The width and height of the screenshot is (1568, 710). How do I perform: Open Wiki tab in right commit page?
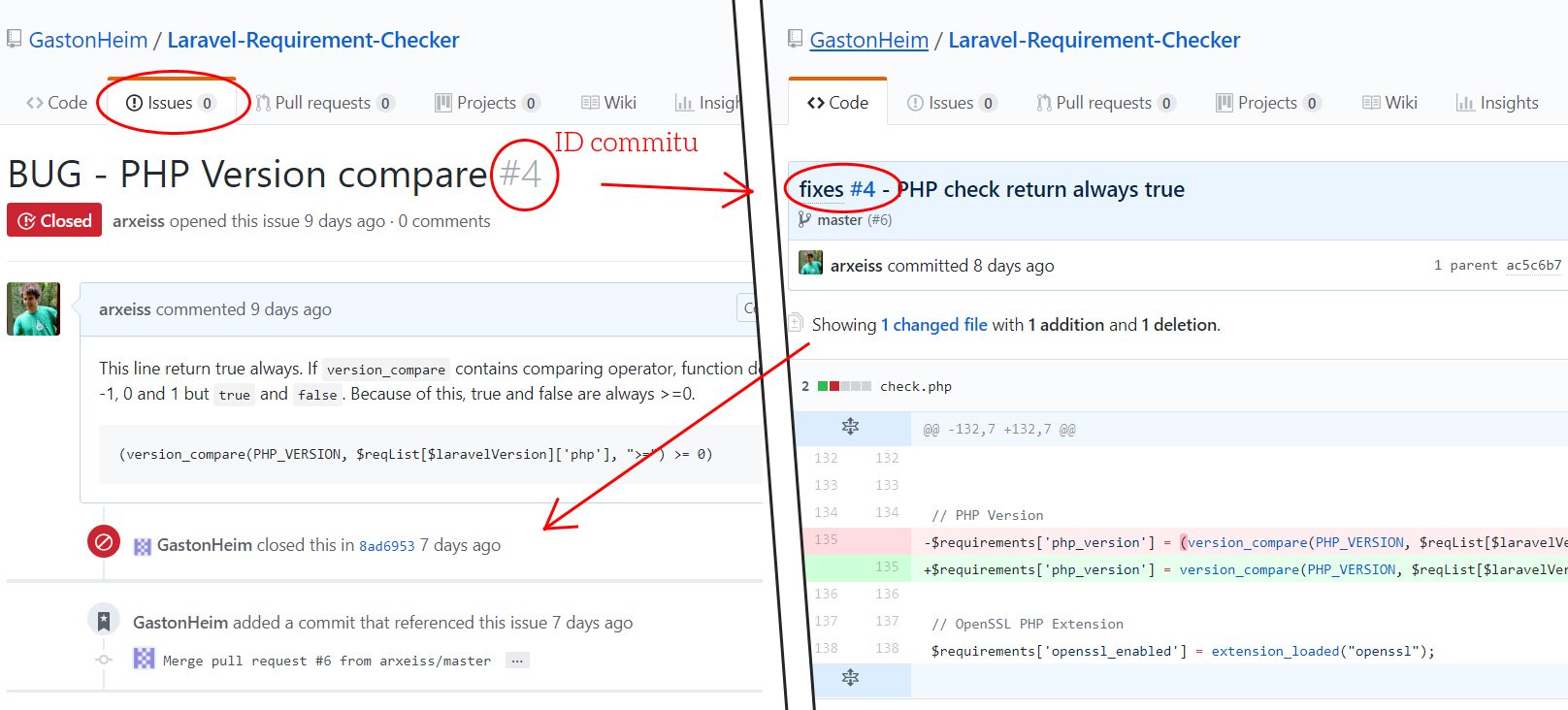[1389, 103]
